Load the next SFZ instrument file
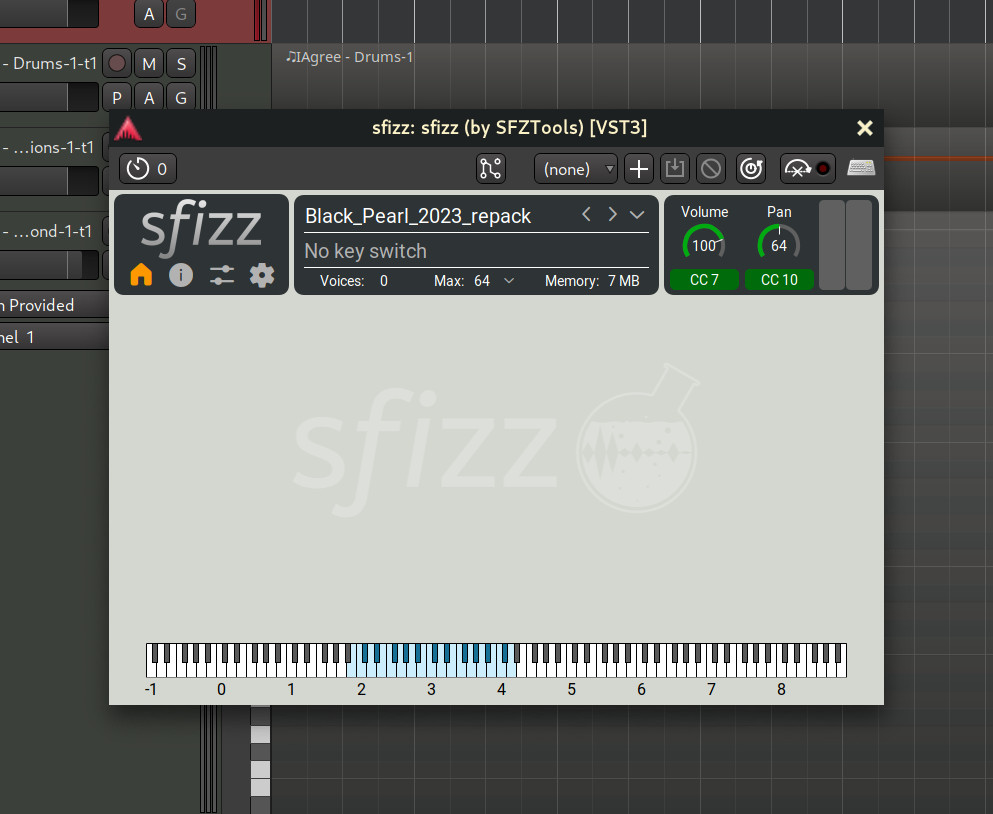The width and height of the screenshot is (993, 814). (x=612, y=215)
